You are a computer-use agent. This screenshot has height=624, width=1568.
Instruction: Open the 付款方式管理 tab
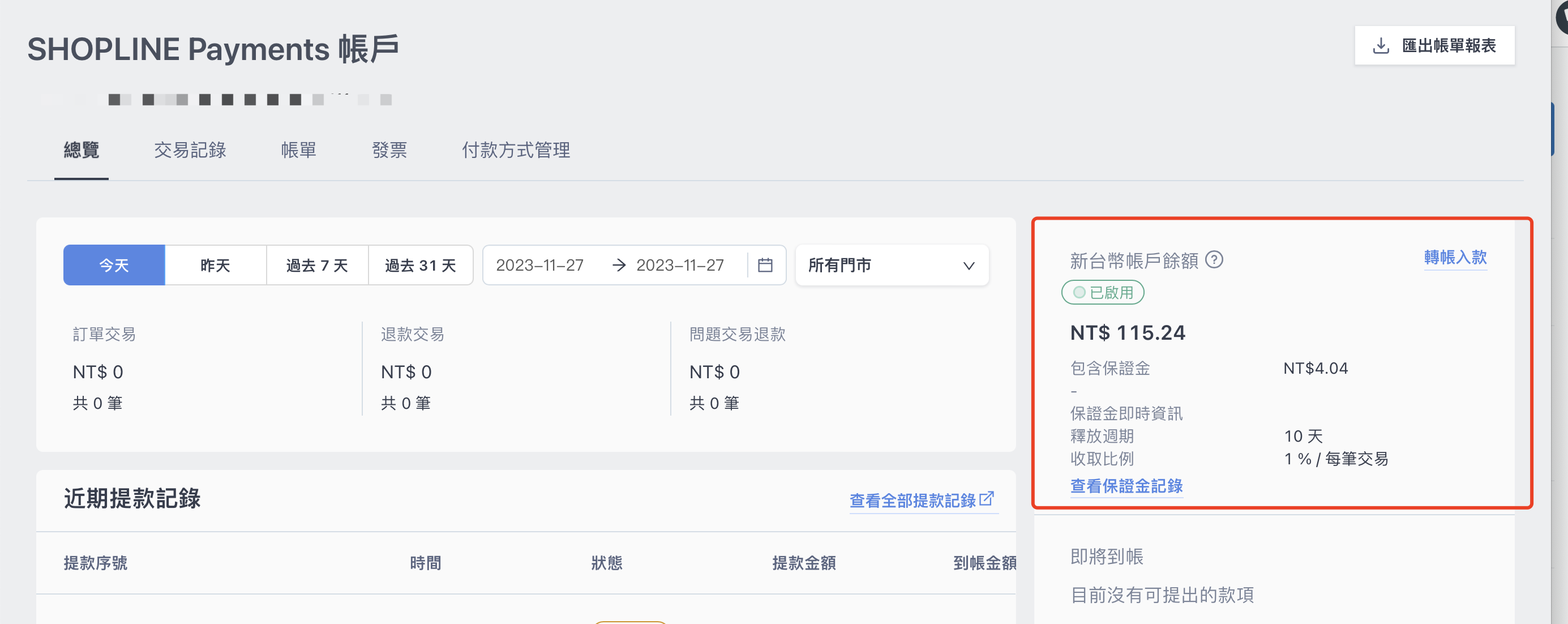[516, 149]
